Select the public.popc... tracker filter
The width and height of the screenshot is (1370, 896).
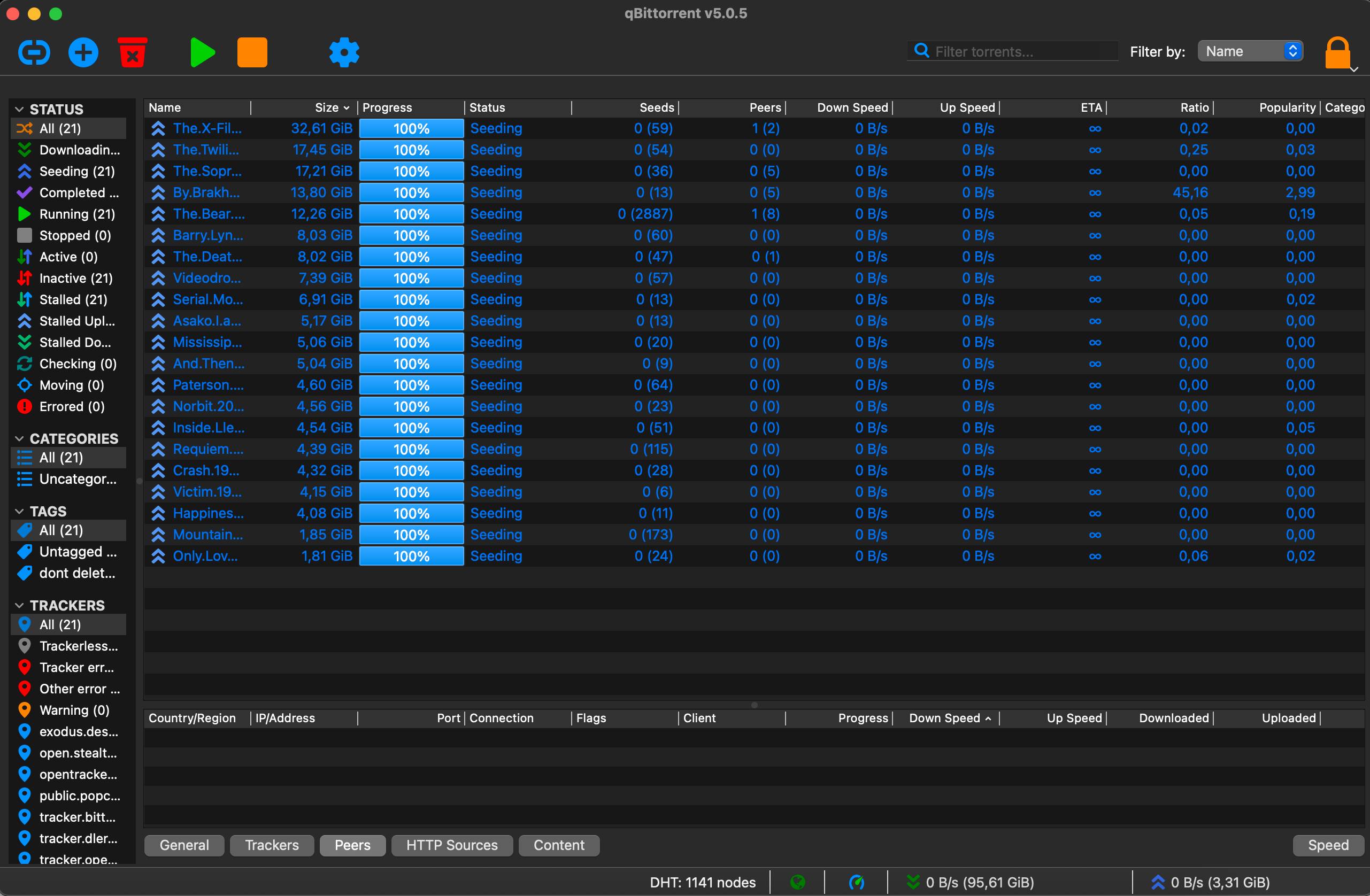click(x=69, y=795)
